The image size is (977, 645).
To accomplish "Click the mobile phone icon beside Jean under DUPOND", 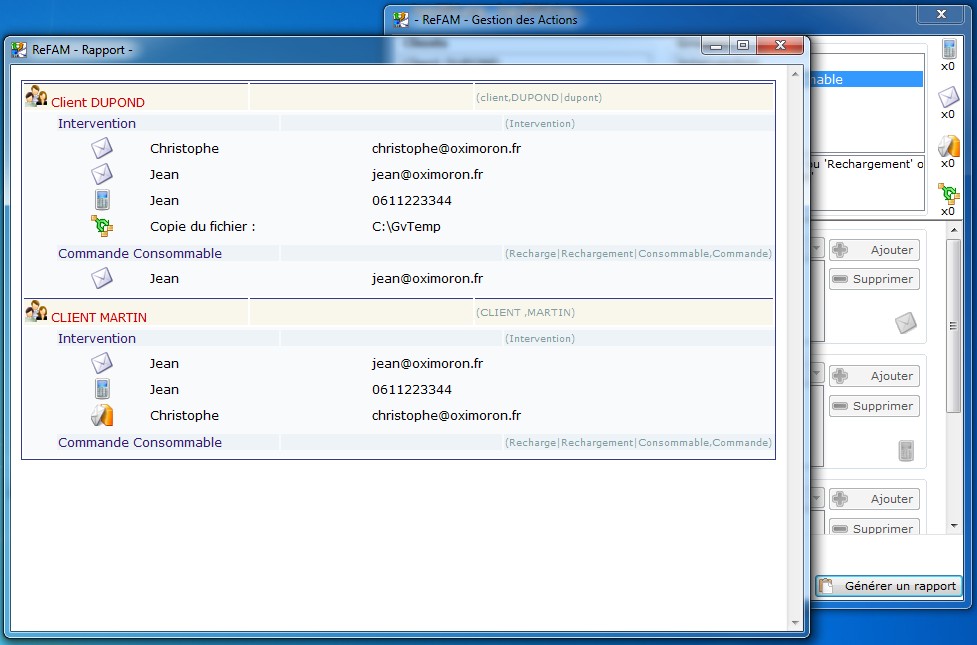I will point(102,200).
